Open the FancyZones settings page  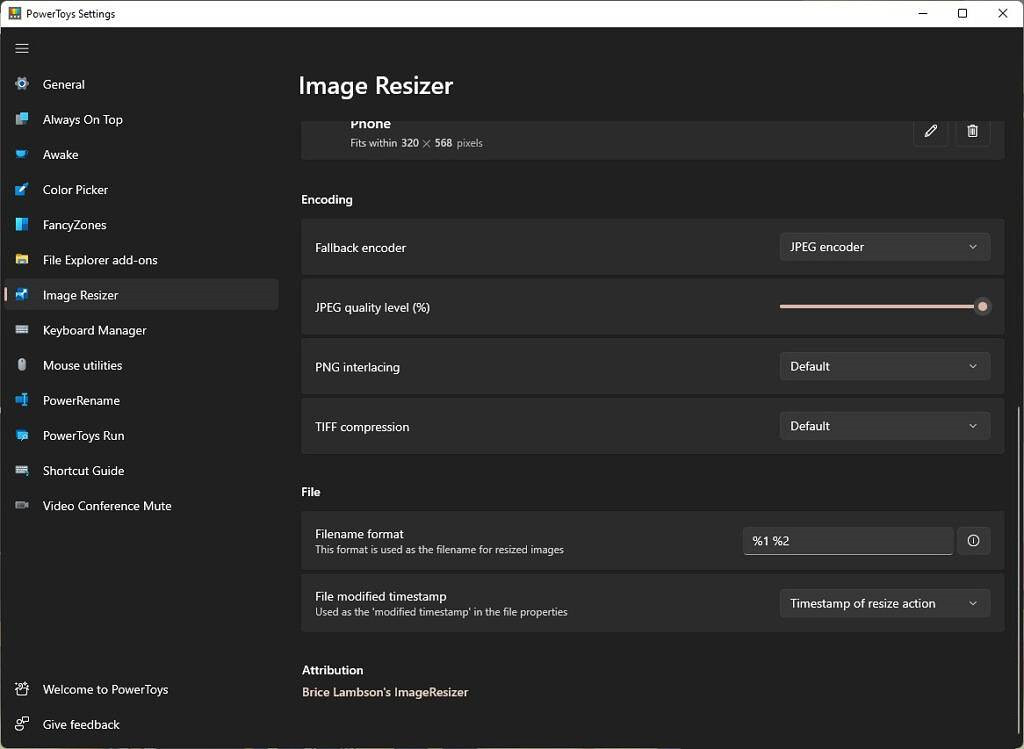pyautogui.click(x=74, y=225)
